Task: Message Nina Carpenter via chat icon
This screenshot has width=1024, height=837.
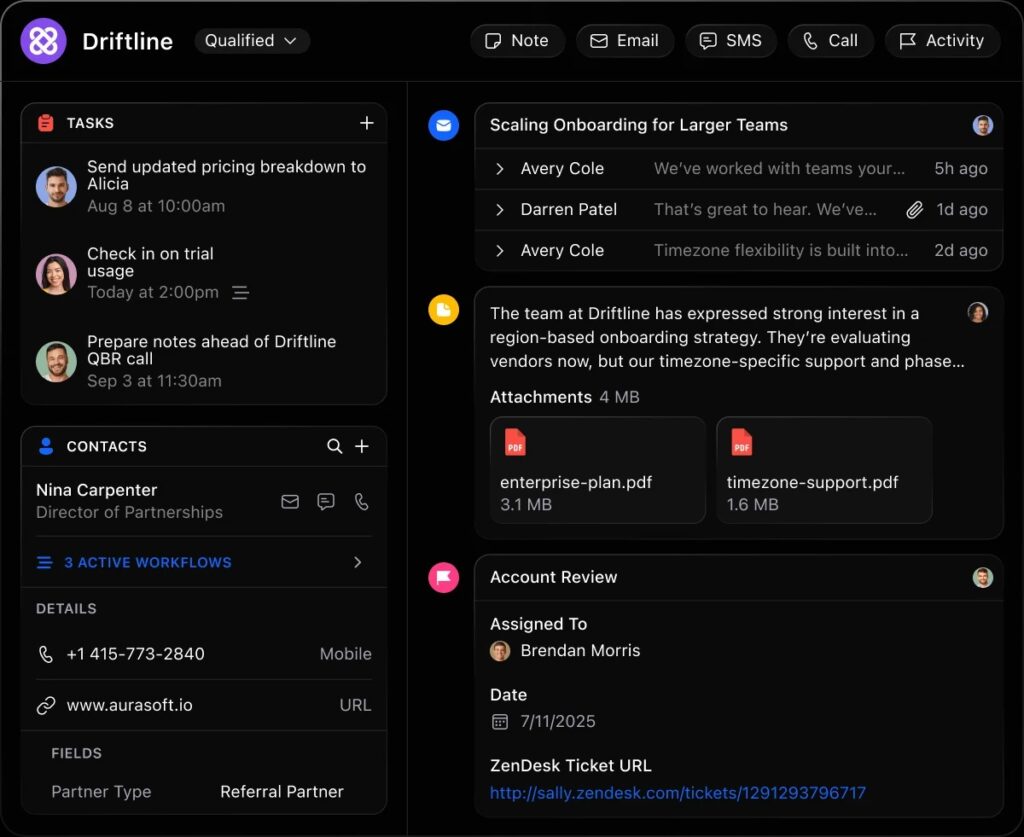Action: coord(326,501)
